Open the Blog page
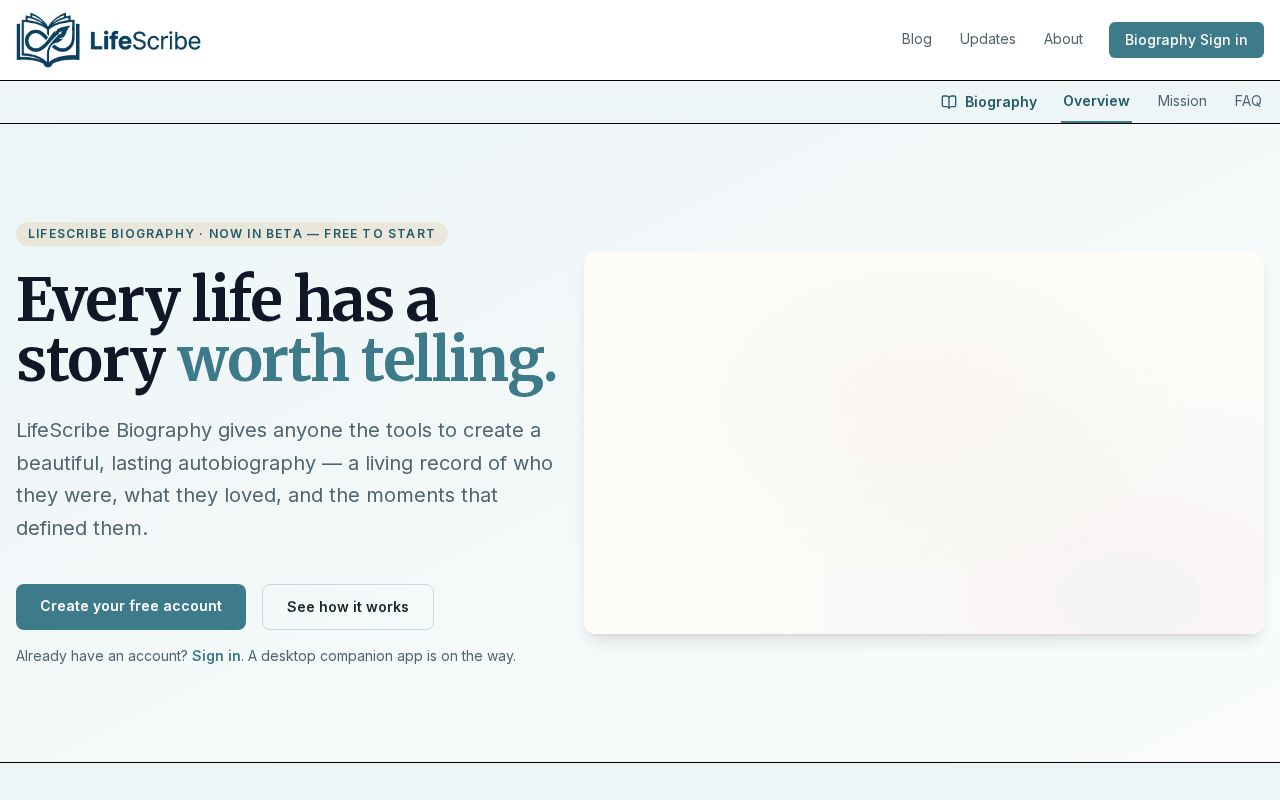 [x=917, y=39]
